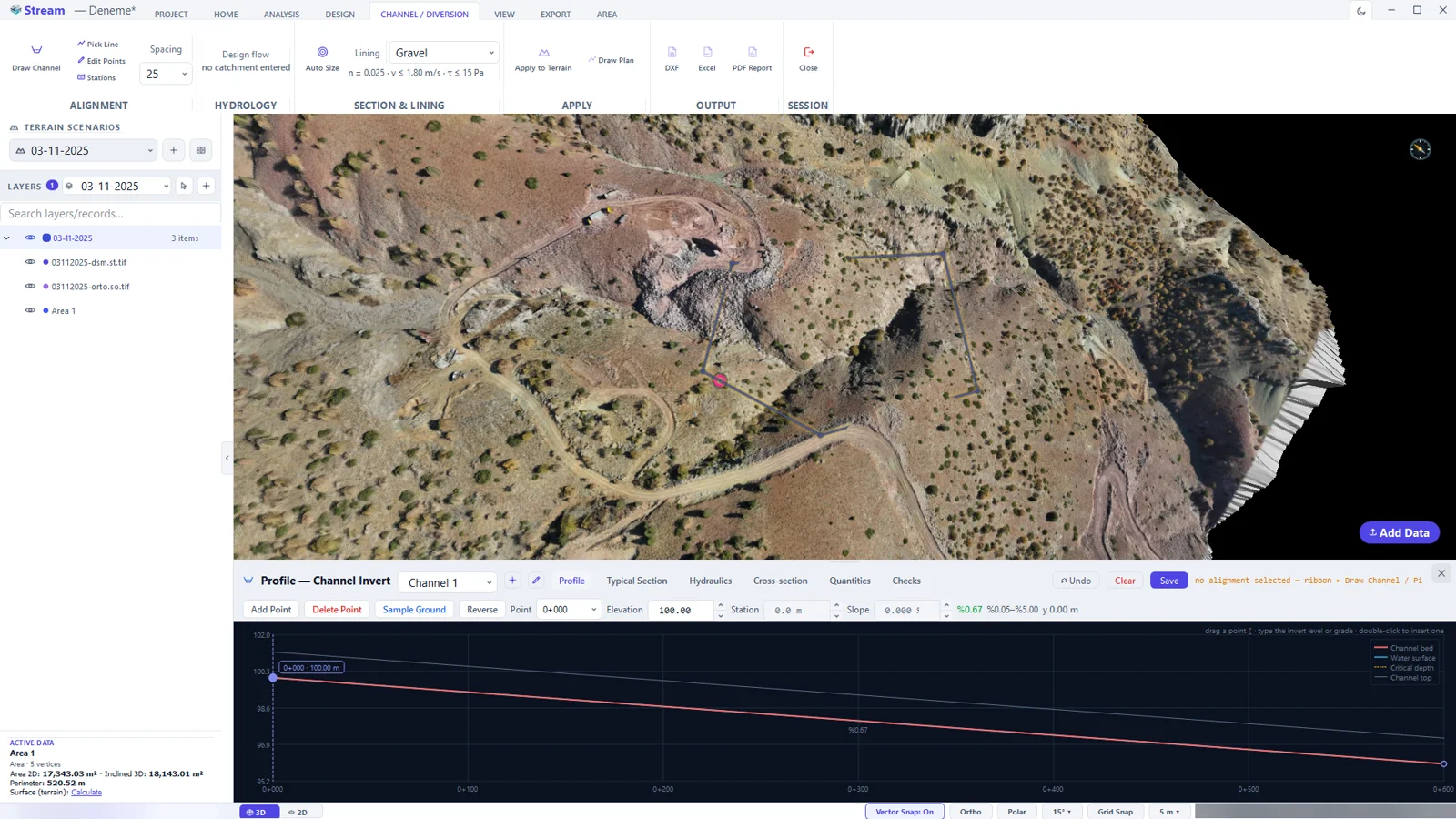This screenshot has width=1456, height=819.
Task: Add a new channel profile with the plus icon
Action: click(512, 581)
